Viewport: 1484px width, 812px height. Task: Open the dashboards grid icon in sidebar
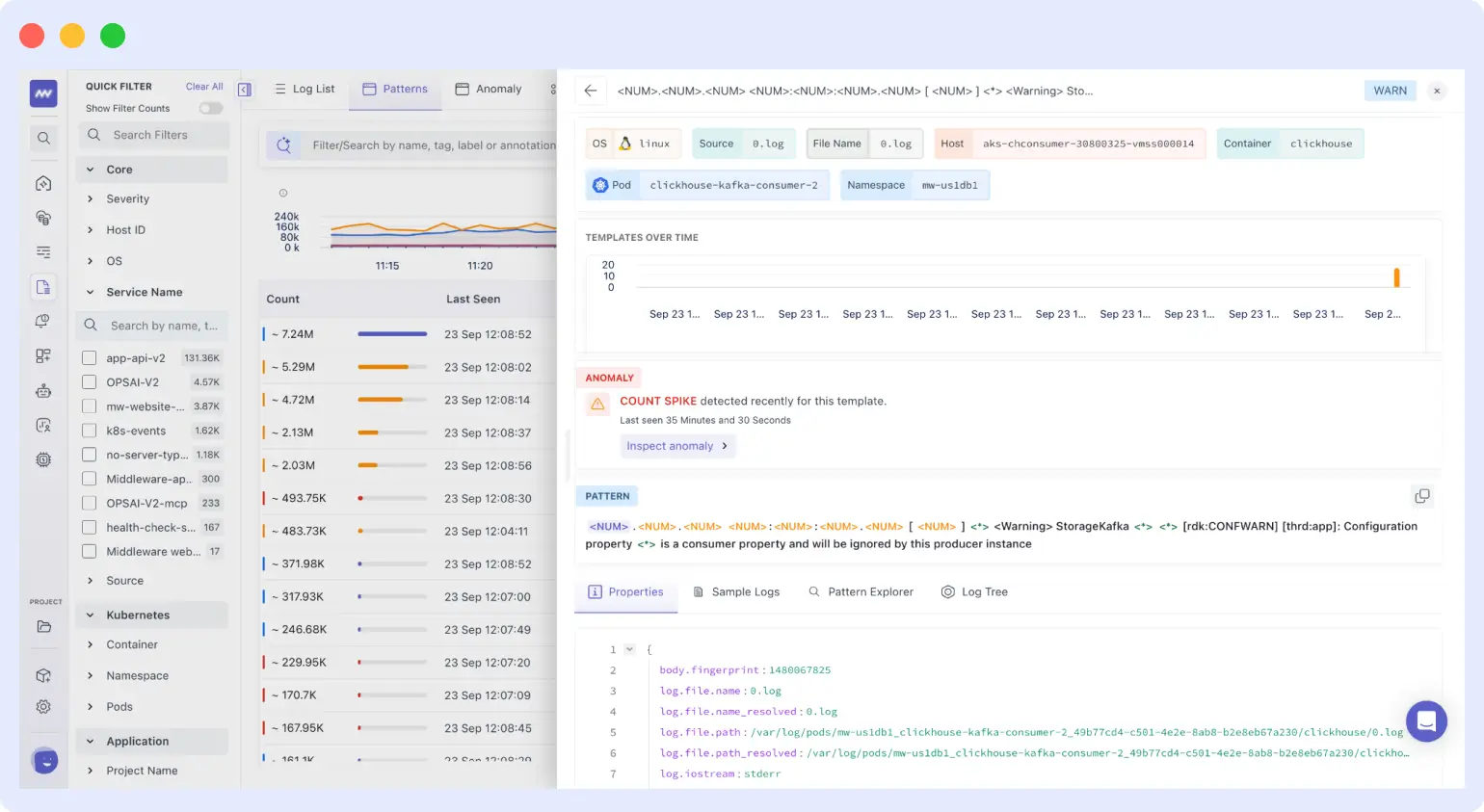point(43,356)
